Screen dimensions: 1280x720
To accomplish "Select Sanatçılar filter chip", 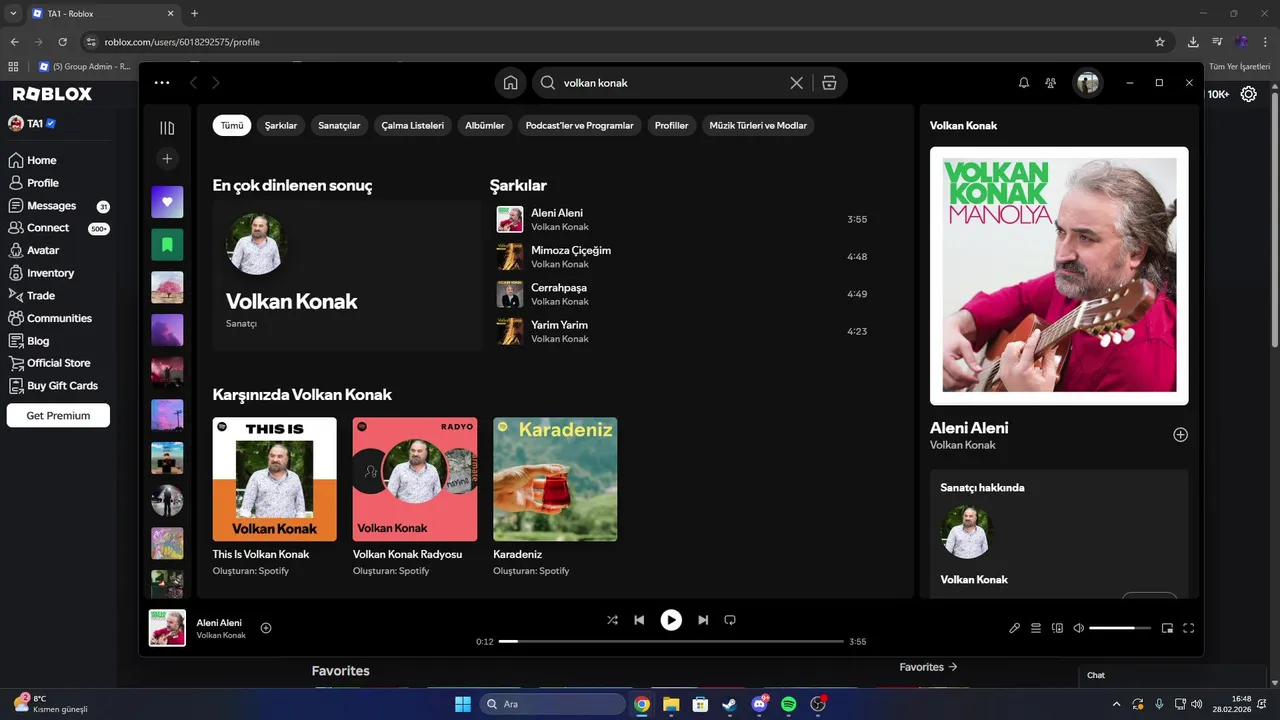I will tap(339, 126).
